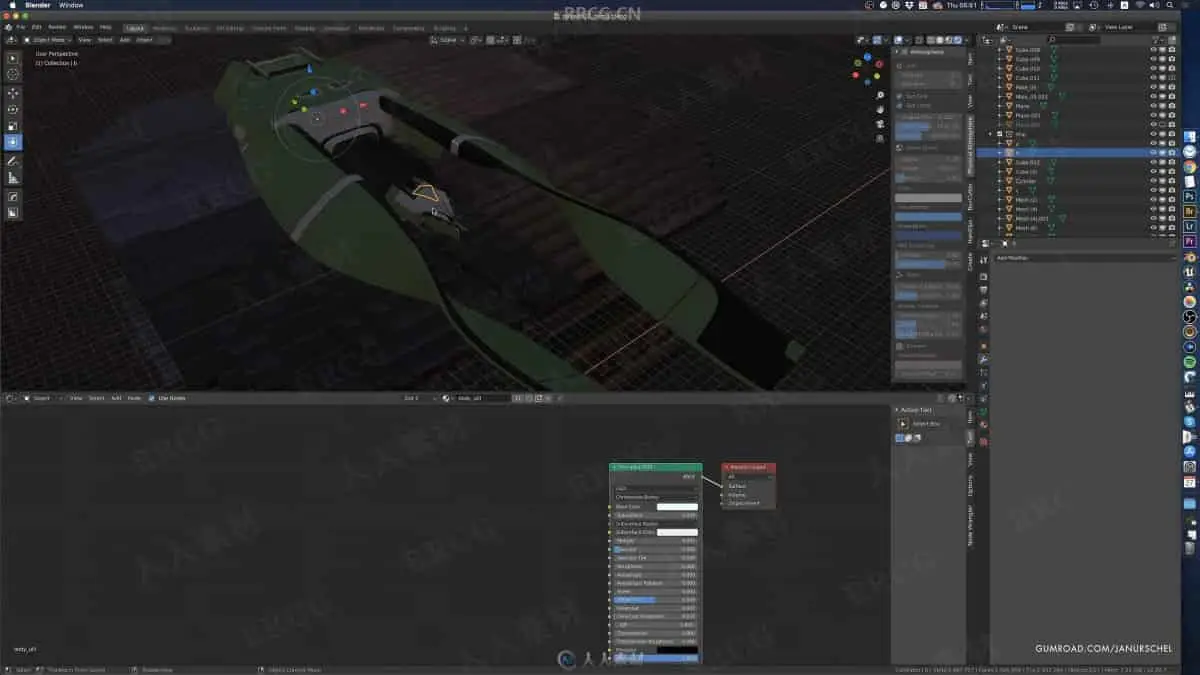
Task: Open the Node Wrangler sidebar tab
Action: click(x=970, y=523)
